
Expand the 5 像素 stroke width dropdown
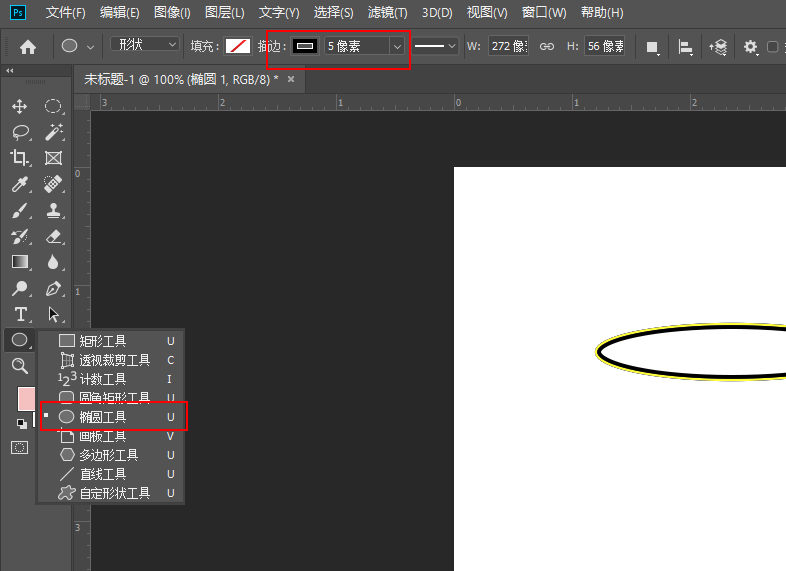tap(397, 46)
